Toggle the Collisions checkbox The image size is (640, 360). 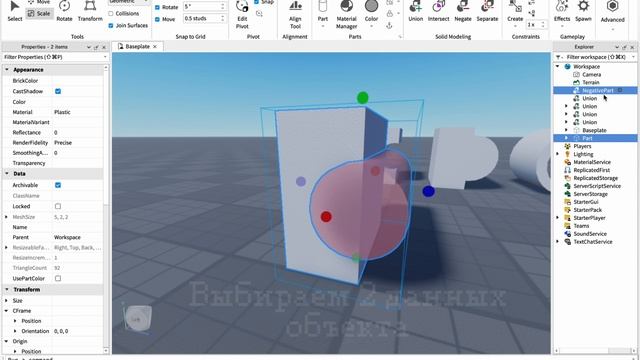point(111,13)
